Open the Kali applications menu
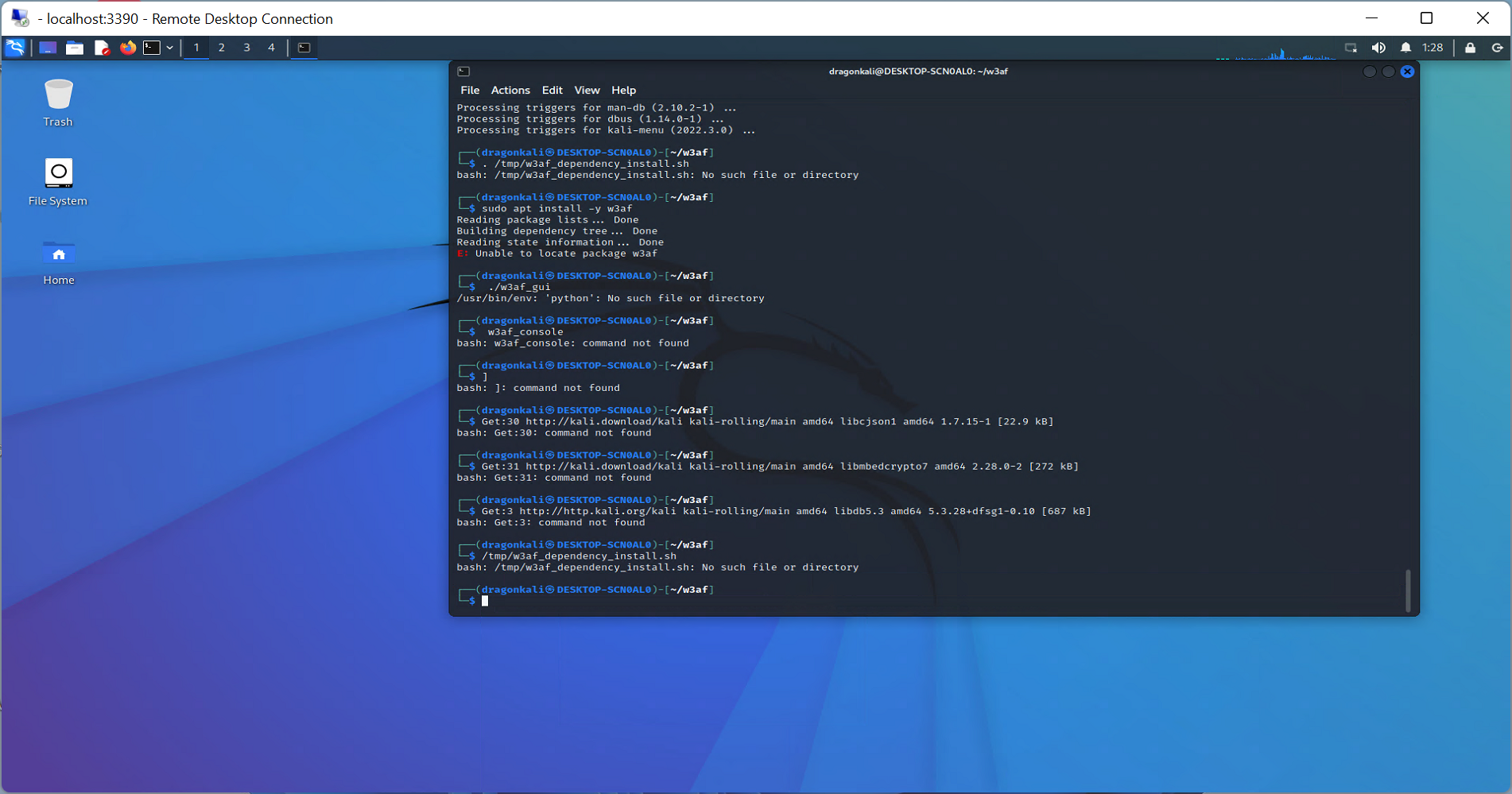This screenshot has width=1512, height=794. 16,48
